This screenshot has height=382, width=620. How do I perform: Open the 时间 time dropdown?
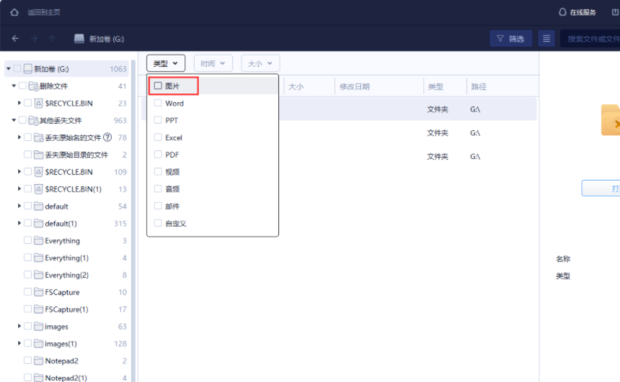(x=213, y=63)
